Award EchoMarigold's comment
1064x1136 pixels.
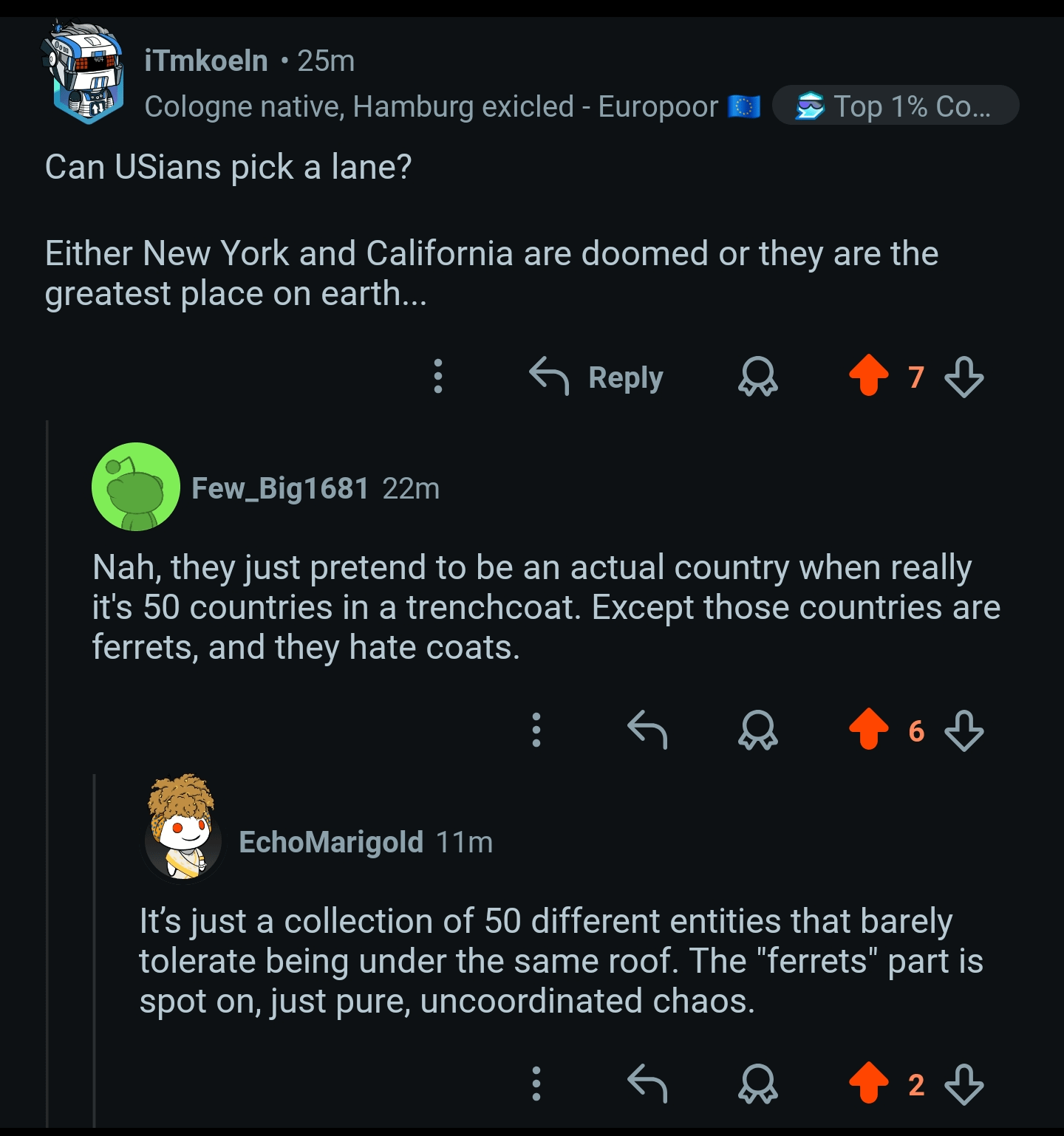[757, 1084]
